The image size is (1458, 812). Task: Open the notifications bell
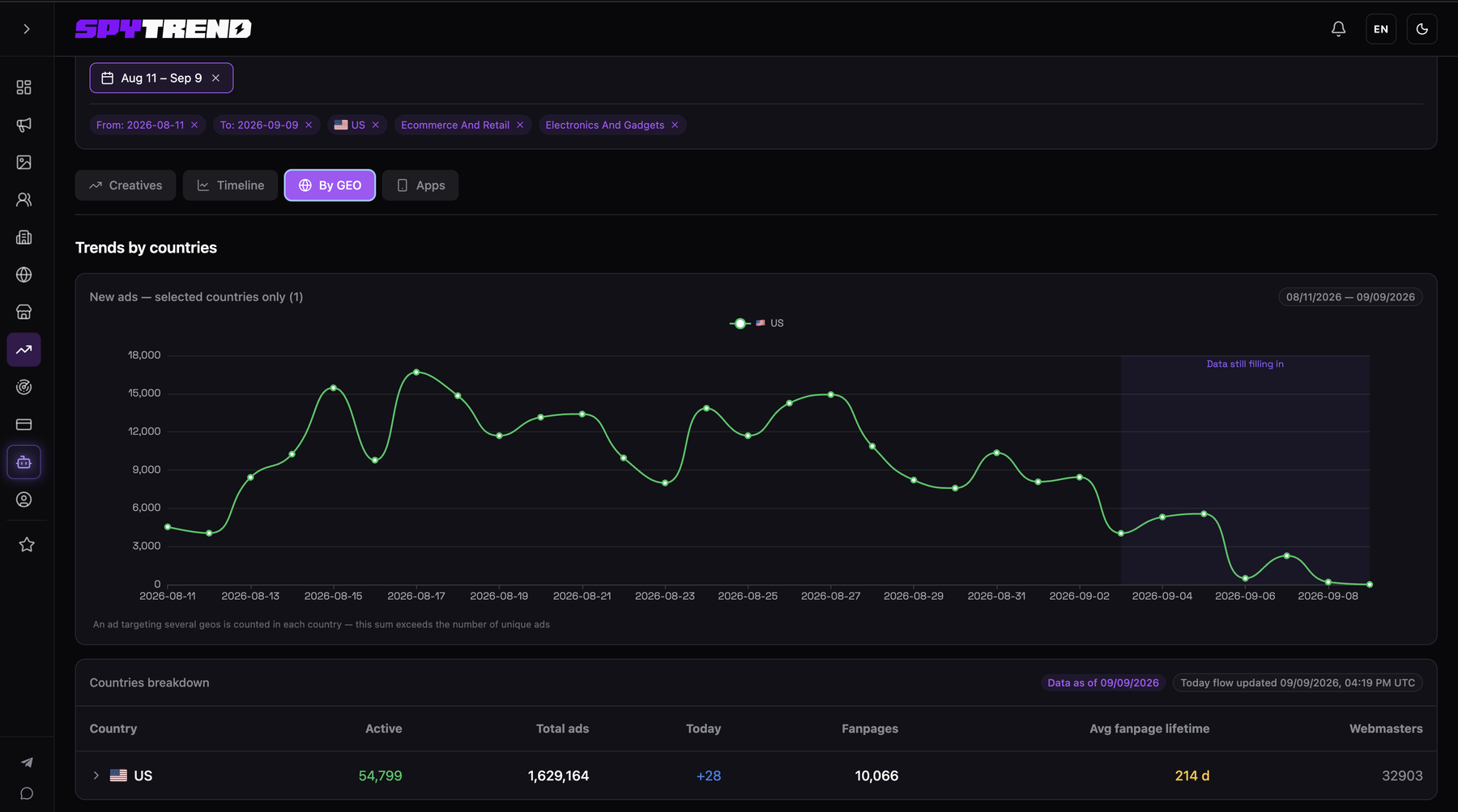pos(1338,29)
